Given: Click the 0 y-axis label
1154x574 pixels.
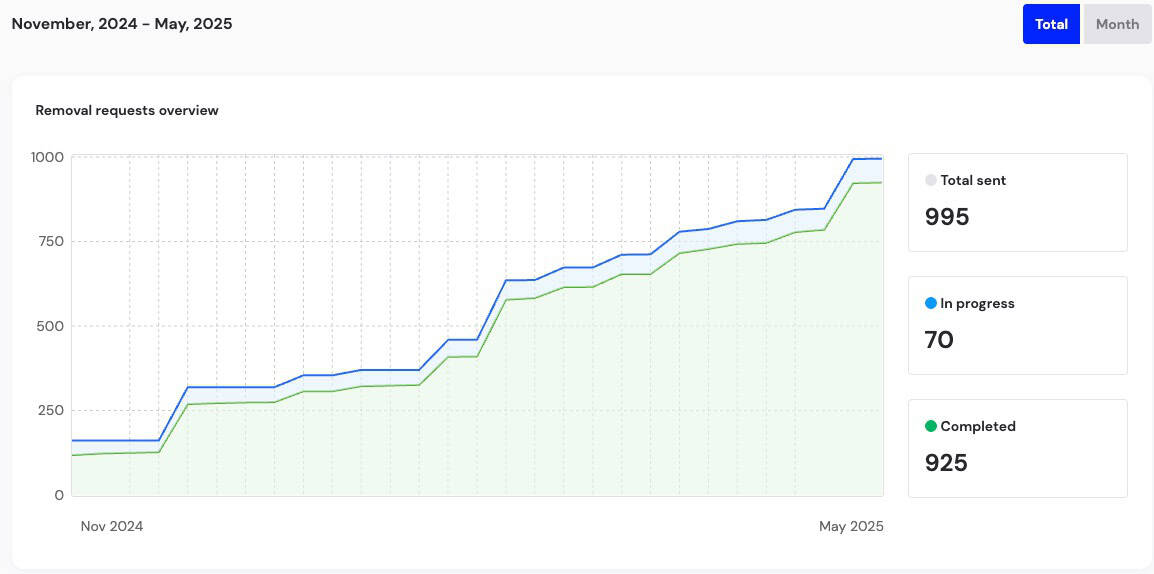Looking at the screenshot, I should click(60, 495).
